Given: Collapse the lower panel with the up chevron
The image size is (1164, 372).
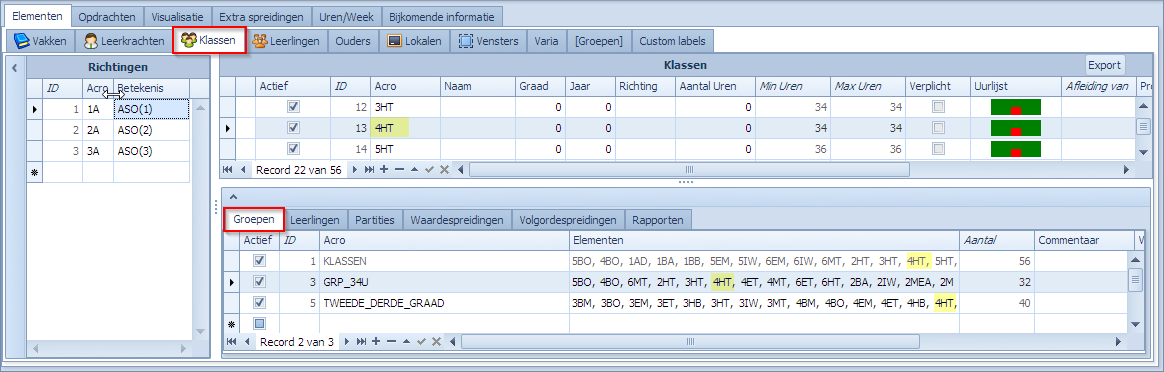Looking at the screenshot, I should [x=232, y=197].
